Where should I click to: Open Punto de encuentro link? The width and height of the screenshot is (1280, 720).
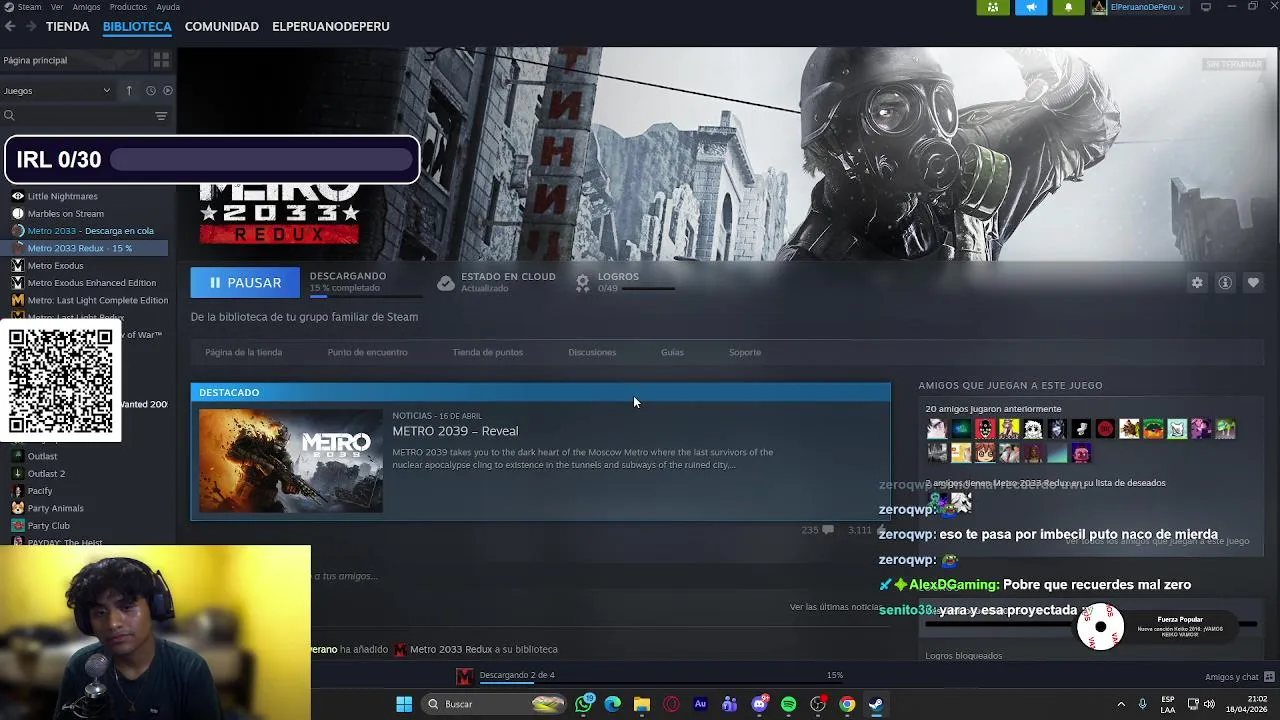coord(367,352)
